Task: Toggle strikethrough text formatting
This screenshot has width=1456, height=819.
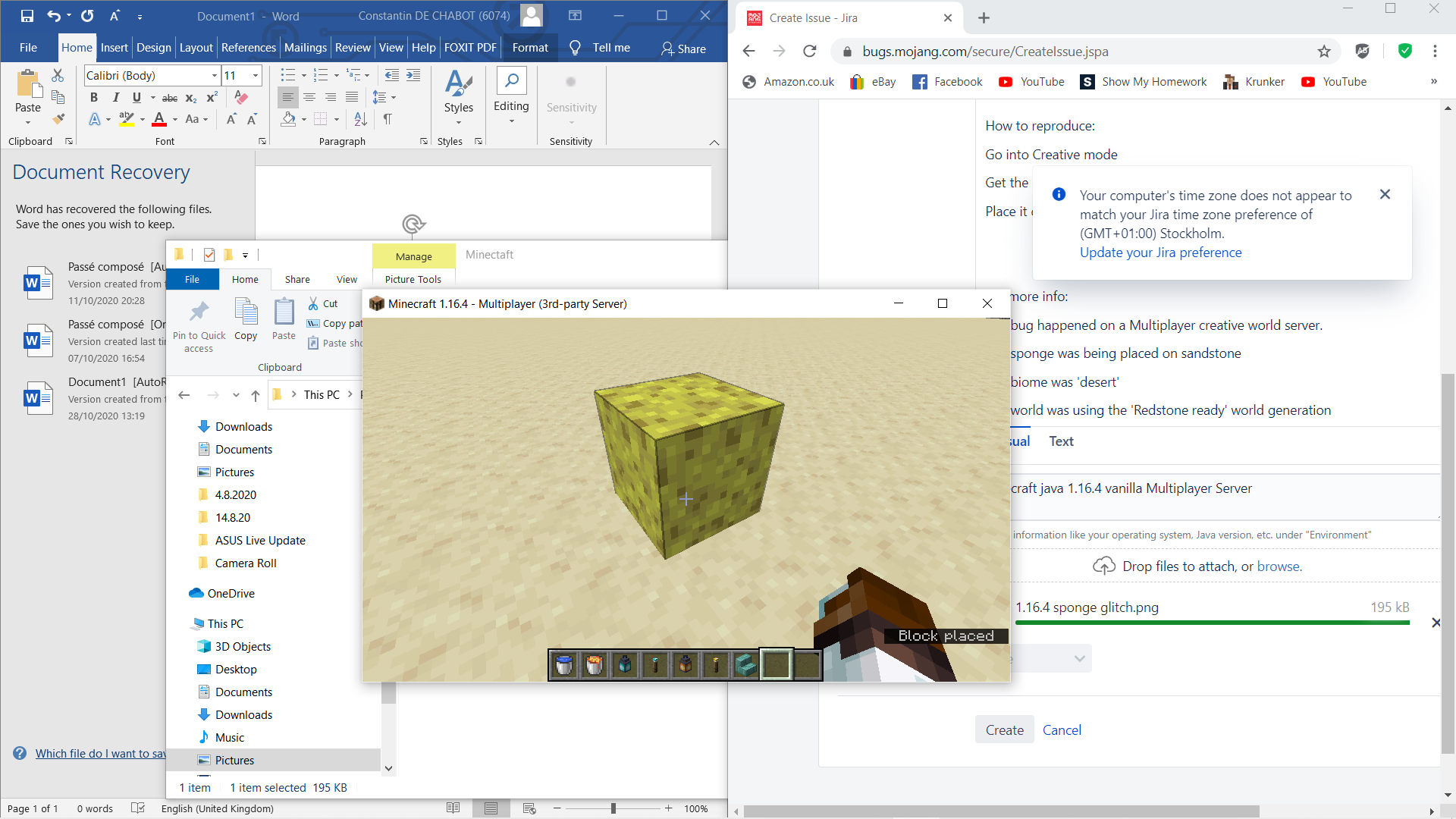Action: (170, 98)
